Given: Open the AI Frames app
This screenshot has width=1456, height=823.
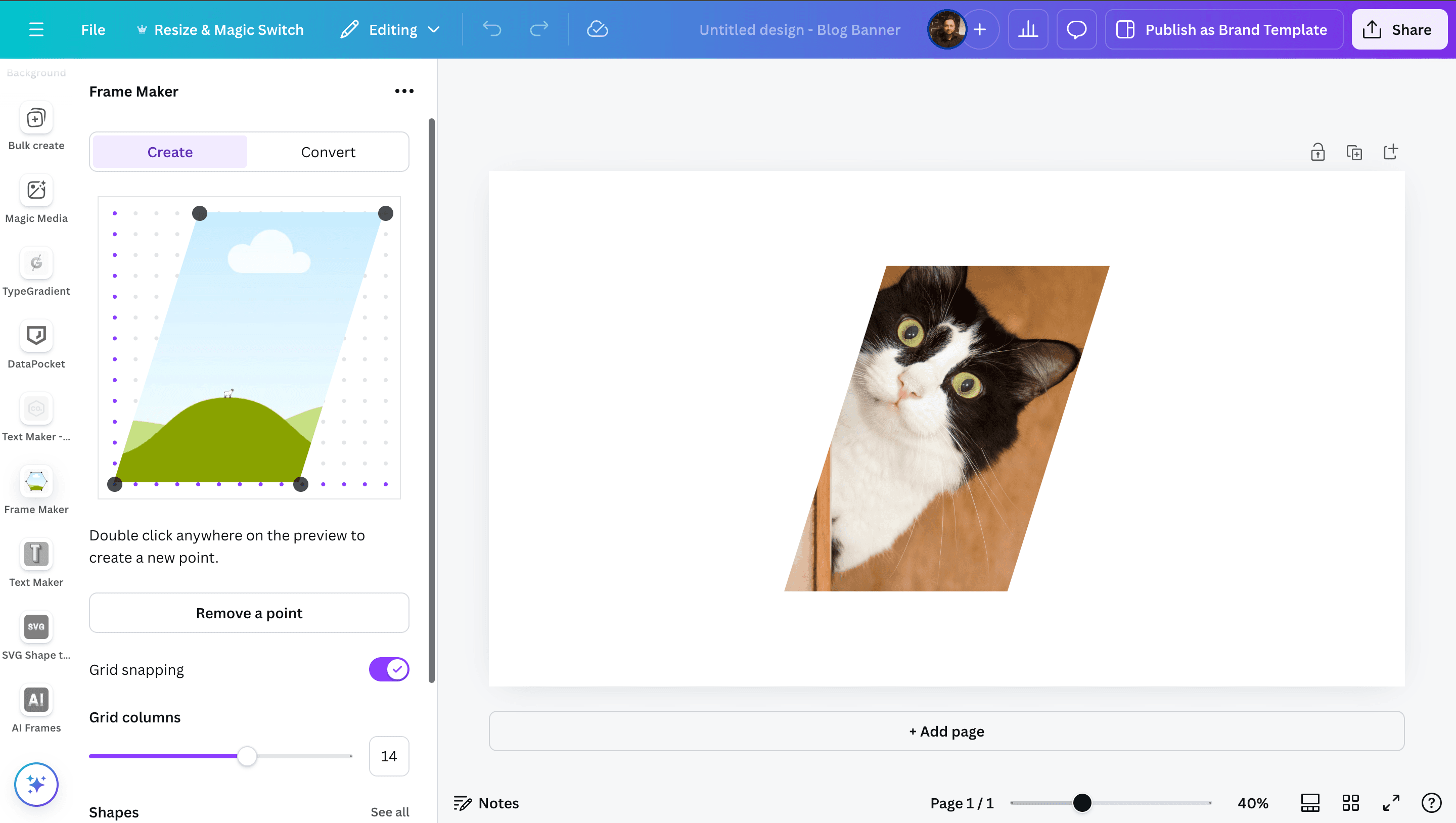Looking at the screenshot, I should pyautogui.click(x=36, y=700).
